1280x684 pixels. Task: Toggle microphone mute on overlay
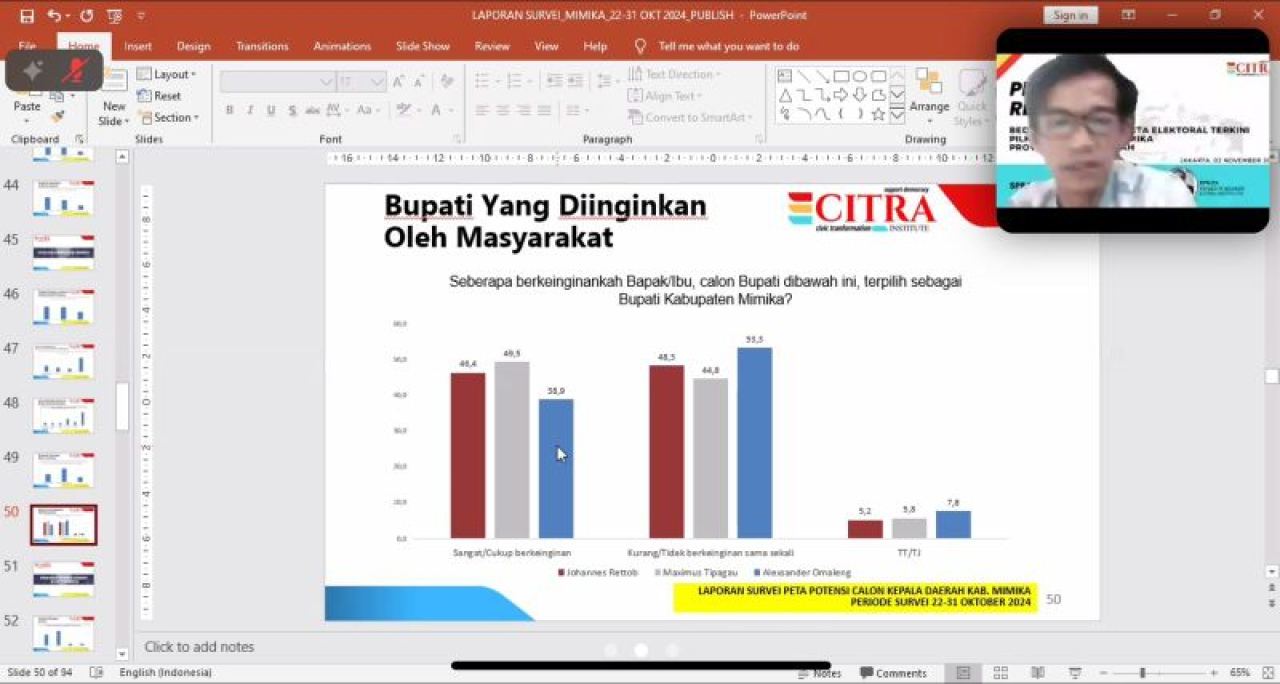coord(77,70)
